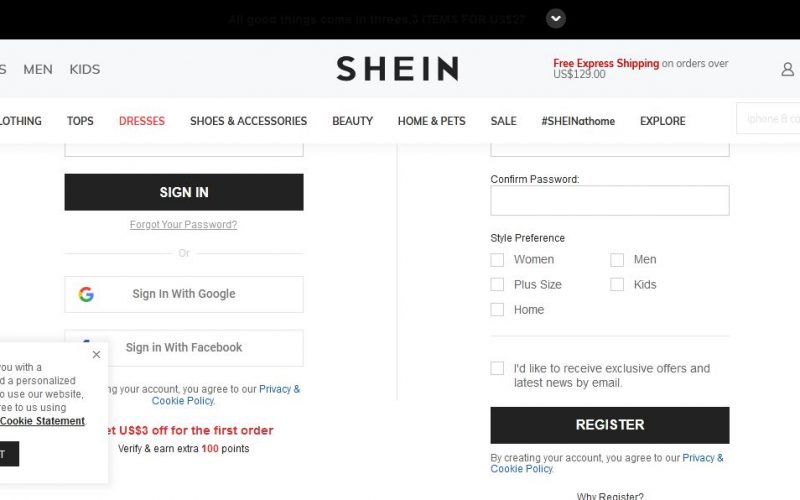Close the cookie notice popup

pyautogui.click(x=96, y=355)
